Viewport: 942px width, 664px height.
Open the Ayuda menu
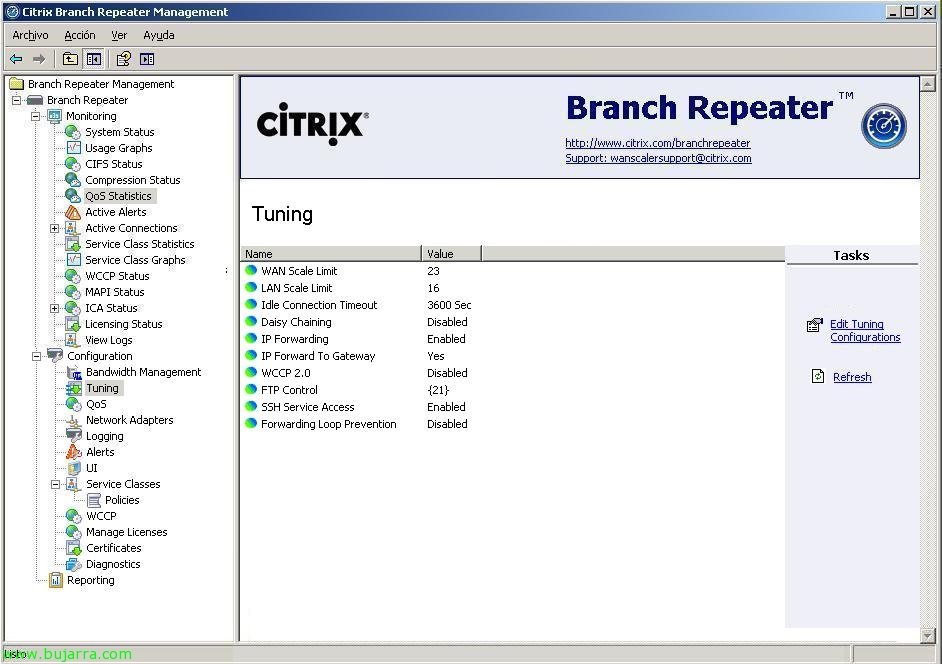159,35
